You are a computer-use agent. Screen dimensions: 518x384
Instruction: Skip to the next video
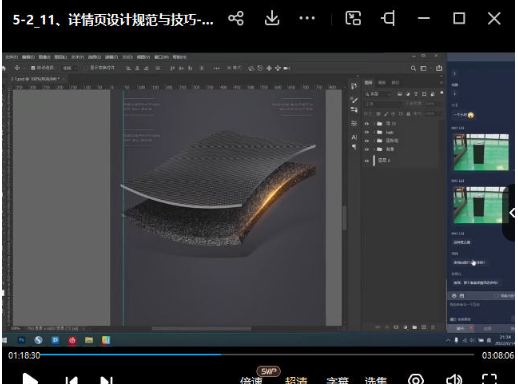(x=107, y=380)
